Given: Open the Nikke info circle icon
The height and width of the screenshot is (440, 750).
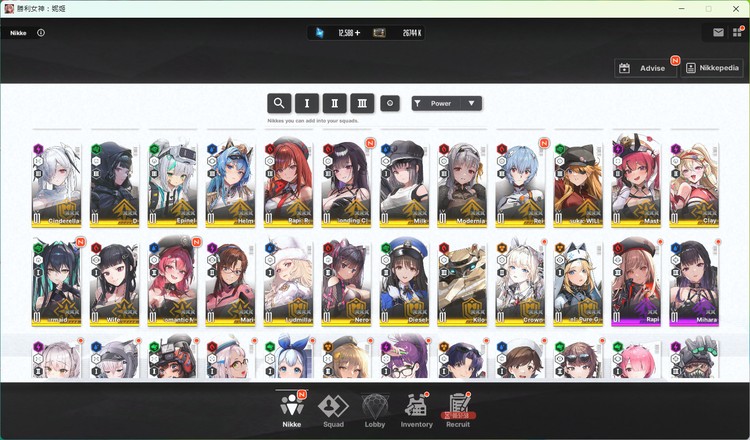Looking at the screenshot, I should tap(41, 33).
